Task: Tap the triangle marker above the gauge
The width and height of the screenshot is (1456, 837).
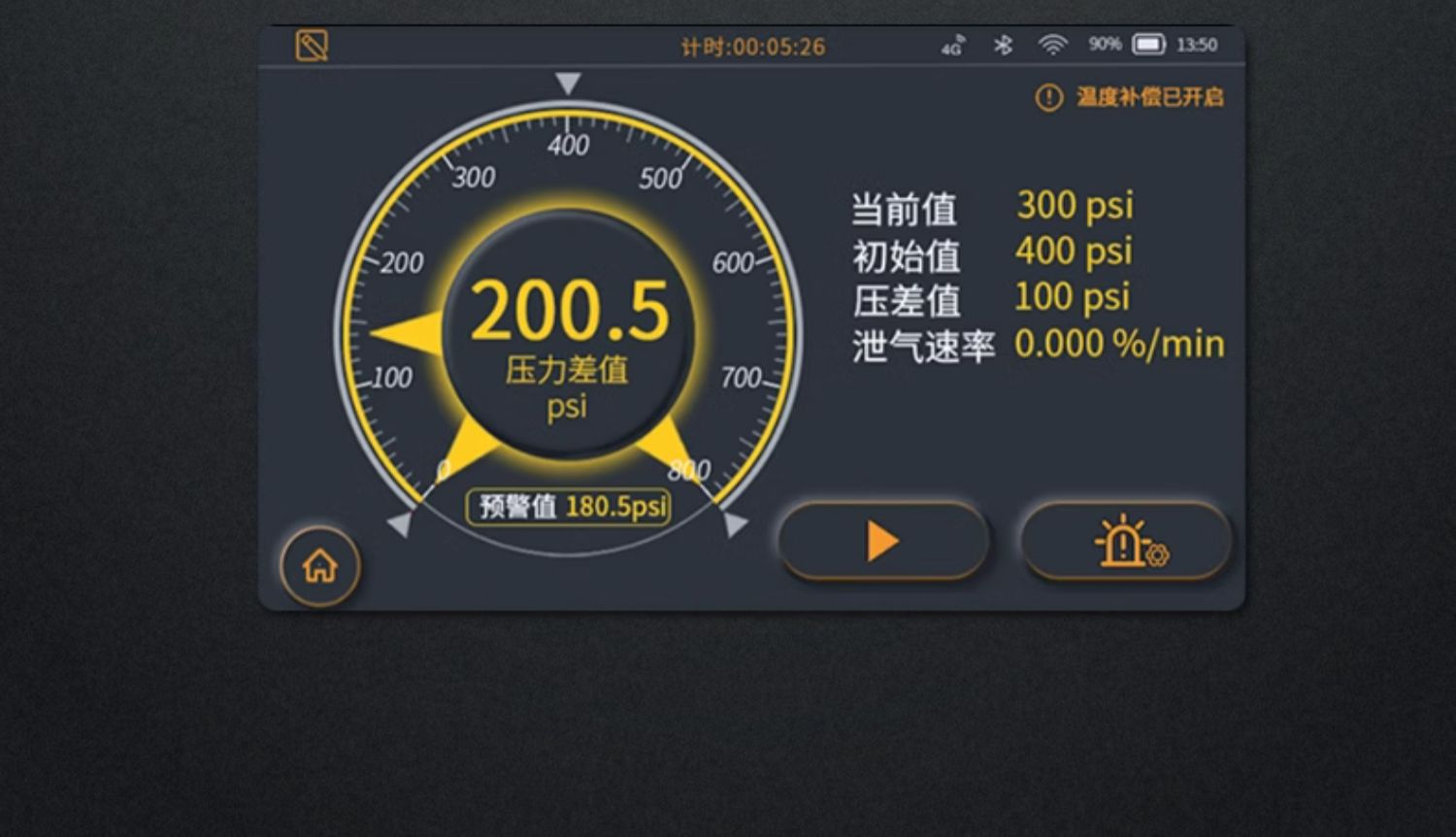Action: (x=568, y=84)
